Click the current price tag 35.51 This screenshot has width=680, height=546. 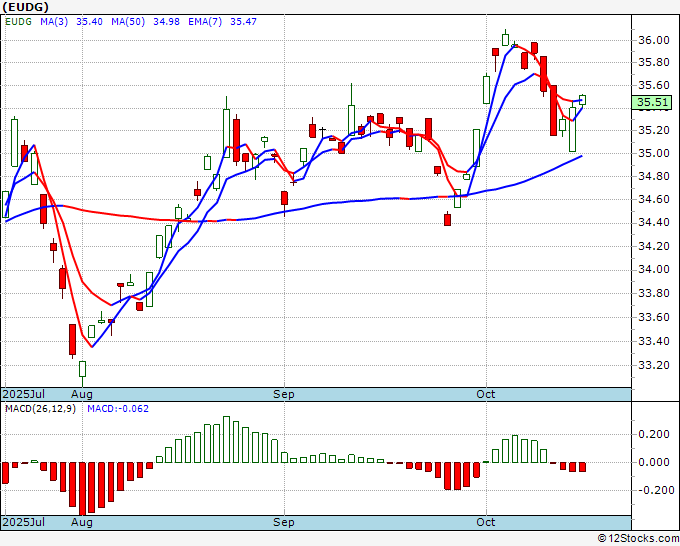tap(652, 102)
